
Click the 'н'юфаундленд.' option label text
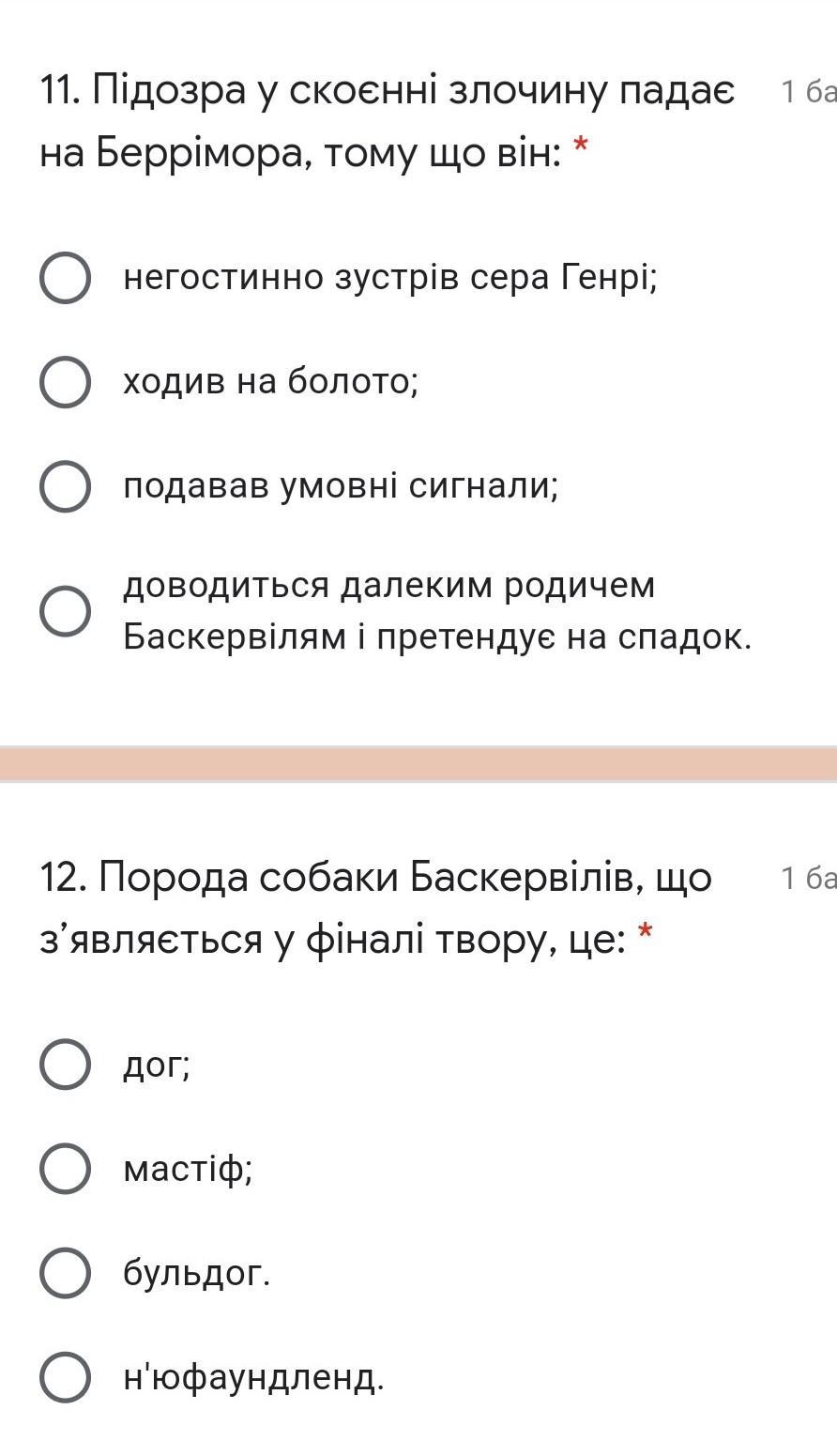(253, 1377)
